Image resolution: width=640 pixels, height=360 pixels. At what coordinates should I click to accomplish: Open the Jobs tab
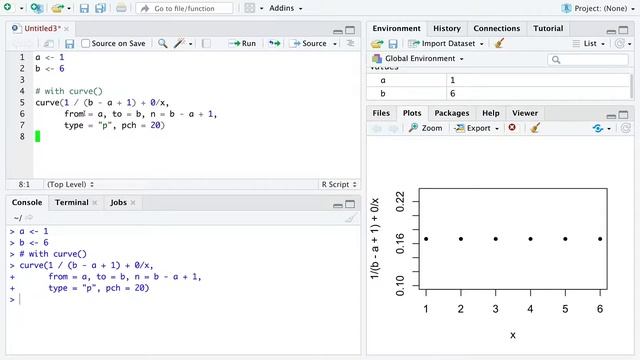tap(118, 202)
